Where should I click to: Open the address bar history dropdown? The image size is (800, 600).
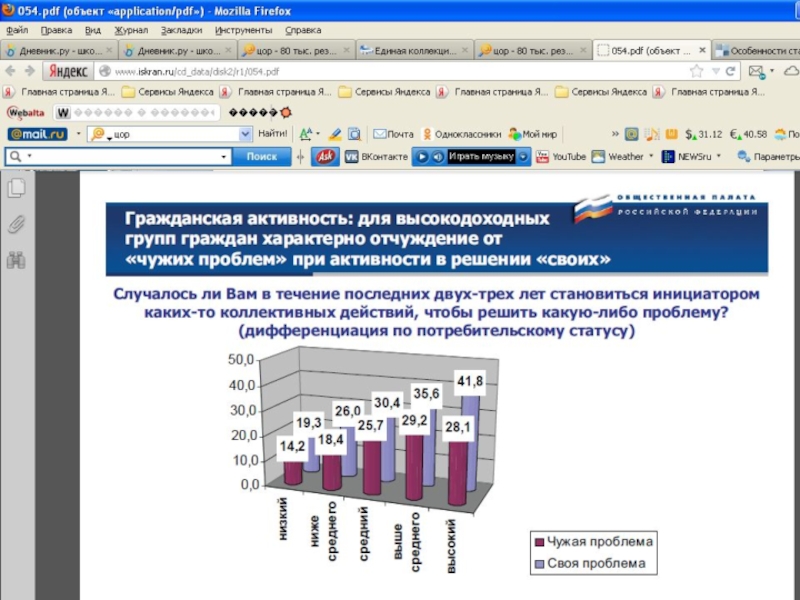point(715,71)
